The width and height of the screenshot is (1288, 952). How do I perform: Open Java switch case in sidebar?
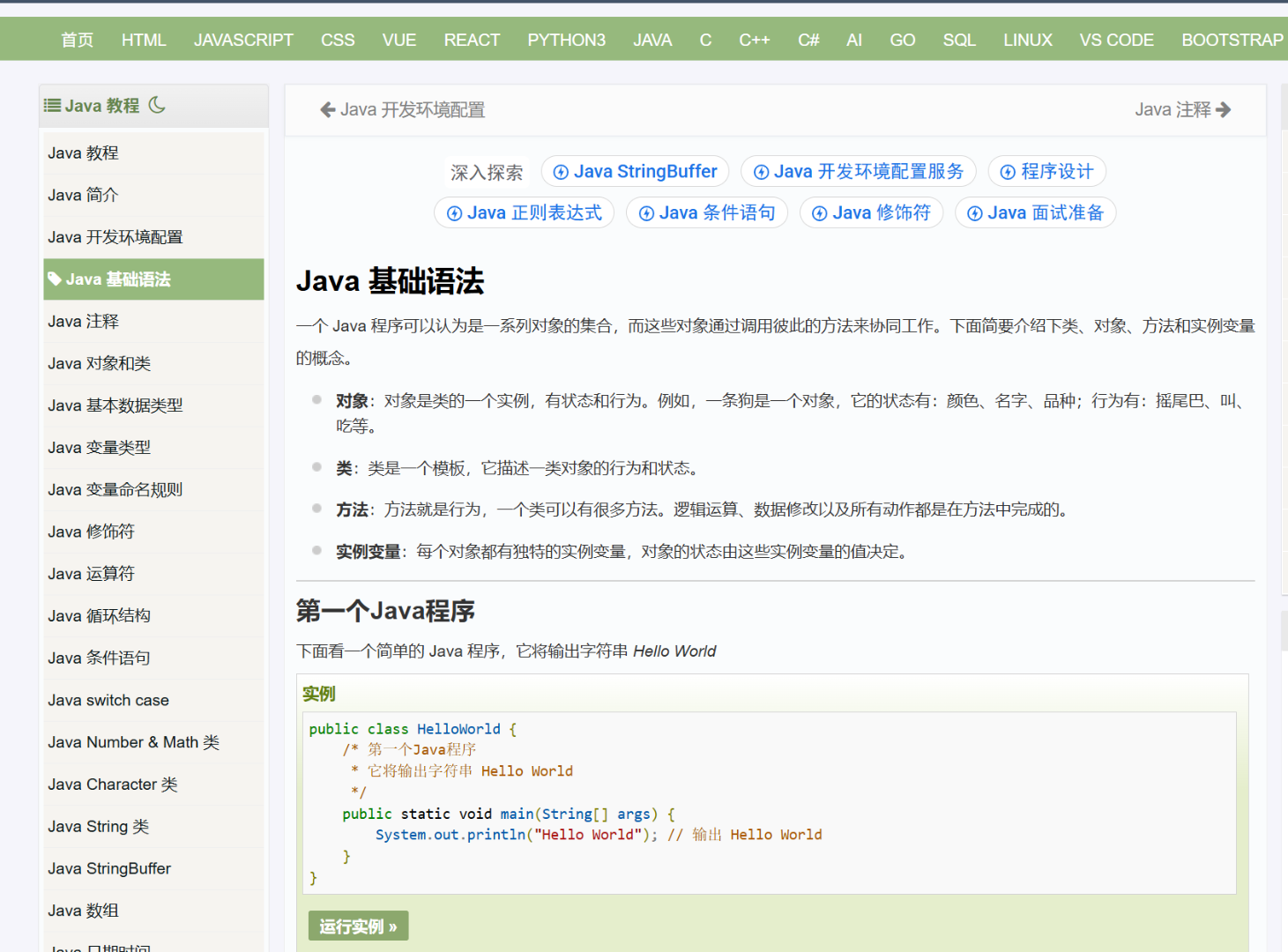tap(108, 700)
